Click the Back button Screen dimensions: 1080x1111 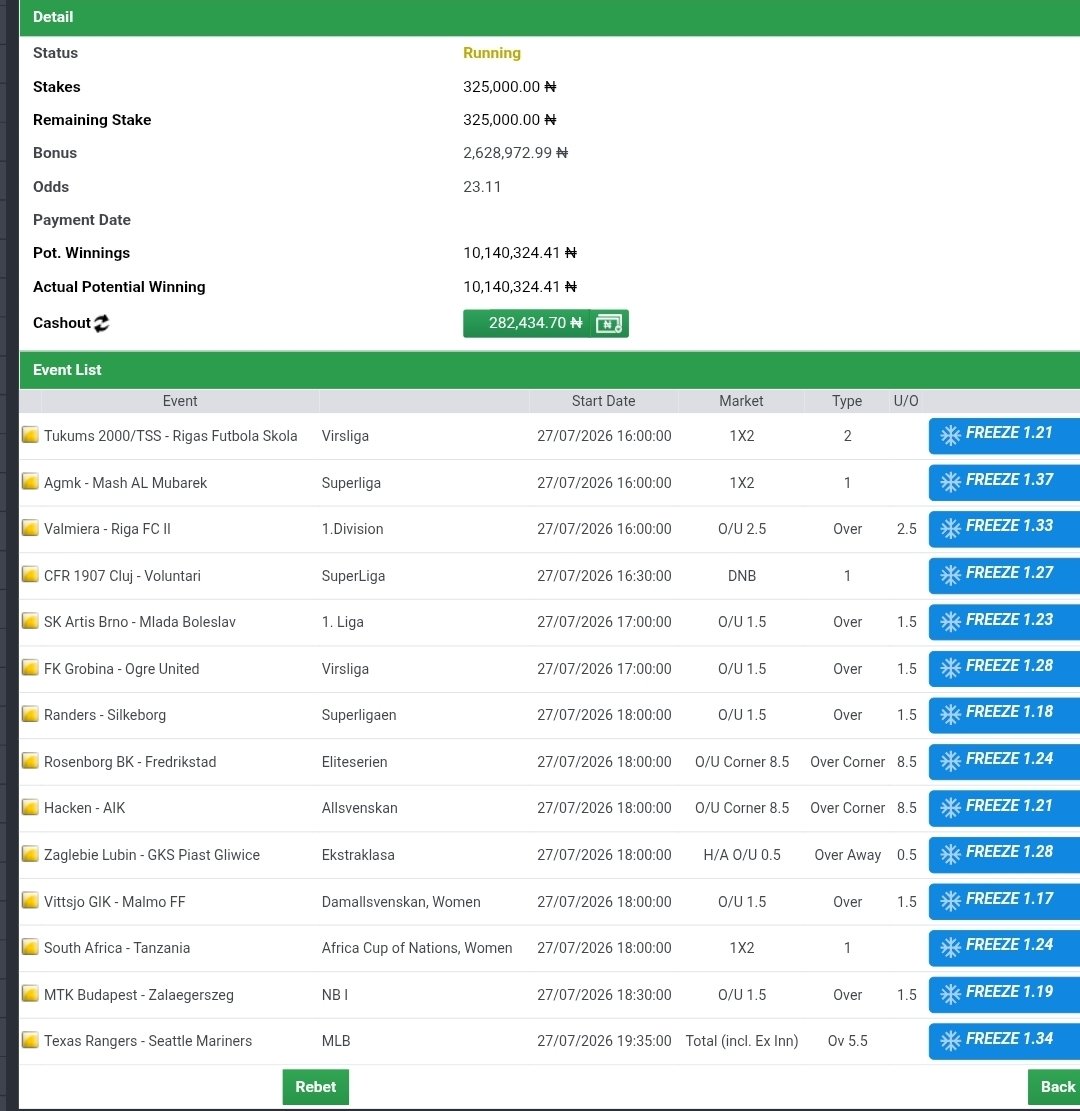point(1056,1087)
